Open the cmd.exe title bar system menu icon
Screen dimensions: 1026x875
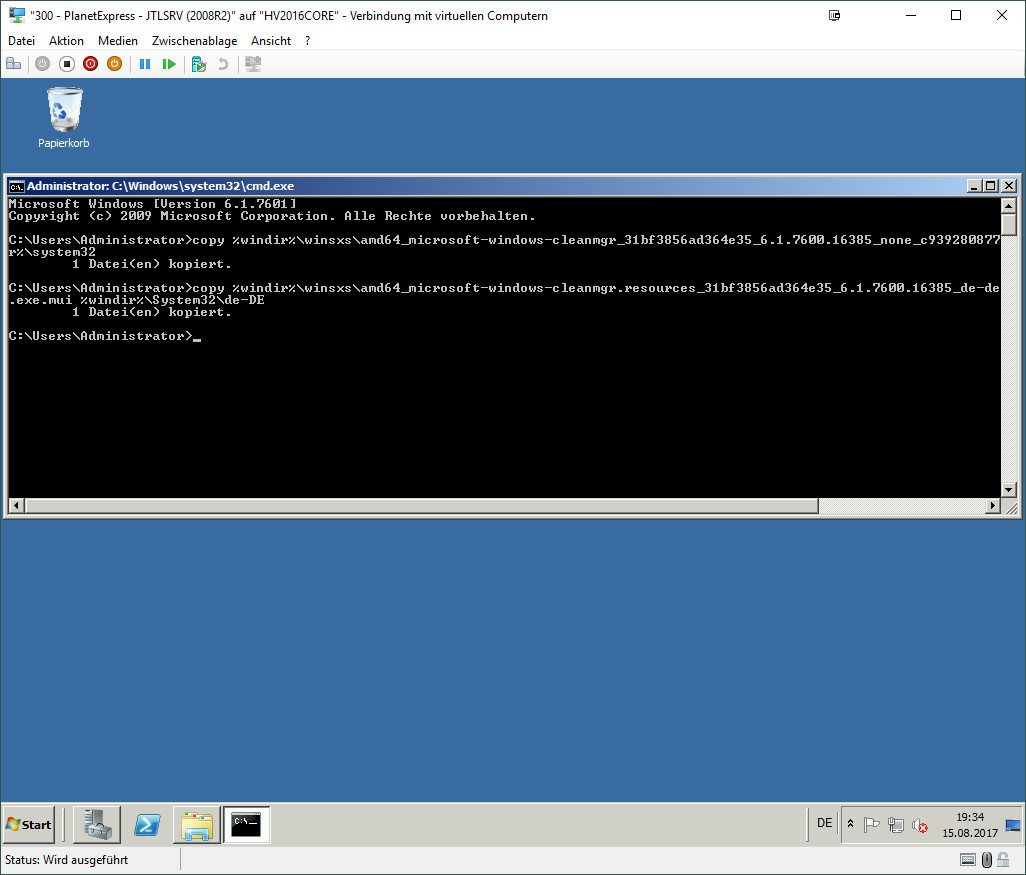16,186
